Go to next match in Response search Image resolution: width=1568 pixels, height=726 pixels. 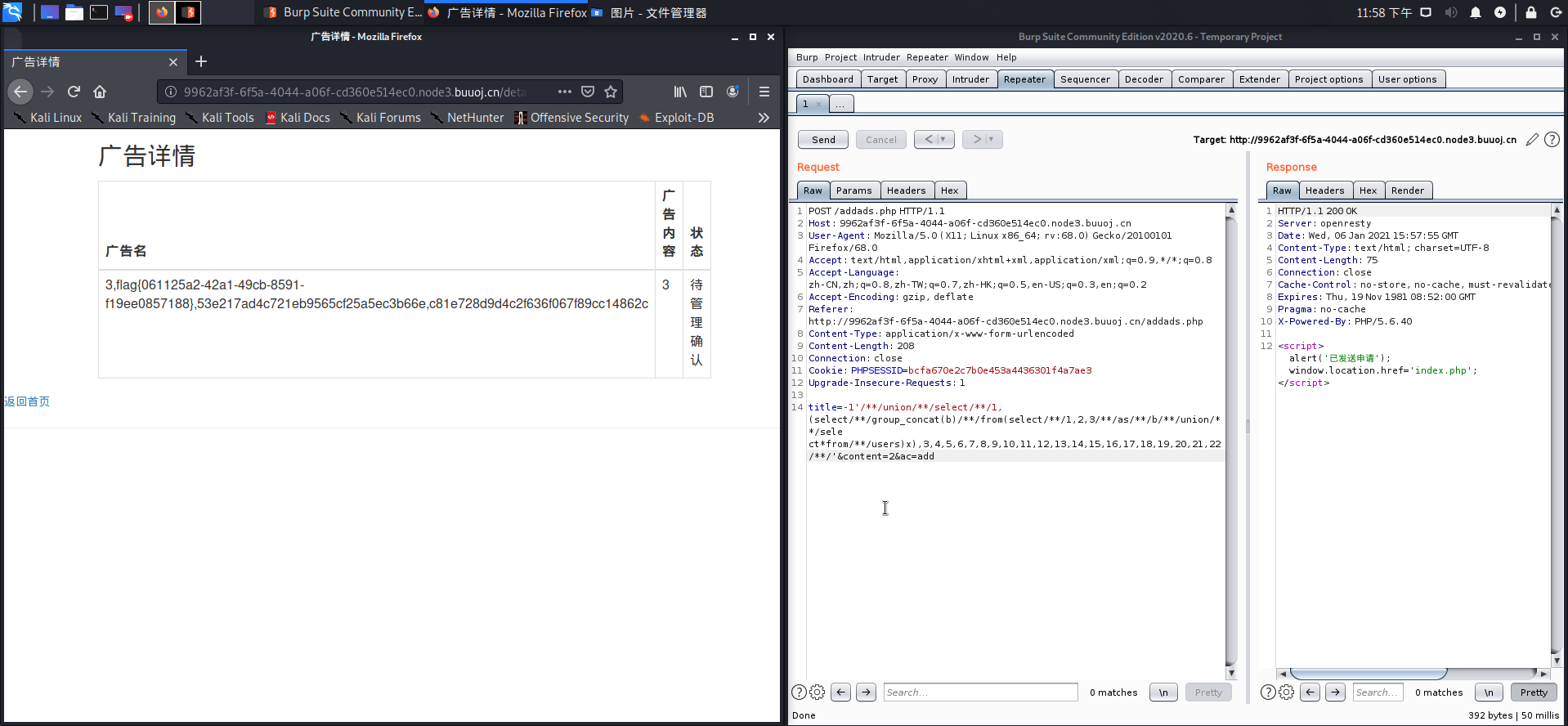(x=1335, y=692)
